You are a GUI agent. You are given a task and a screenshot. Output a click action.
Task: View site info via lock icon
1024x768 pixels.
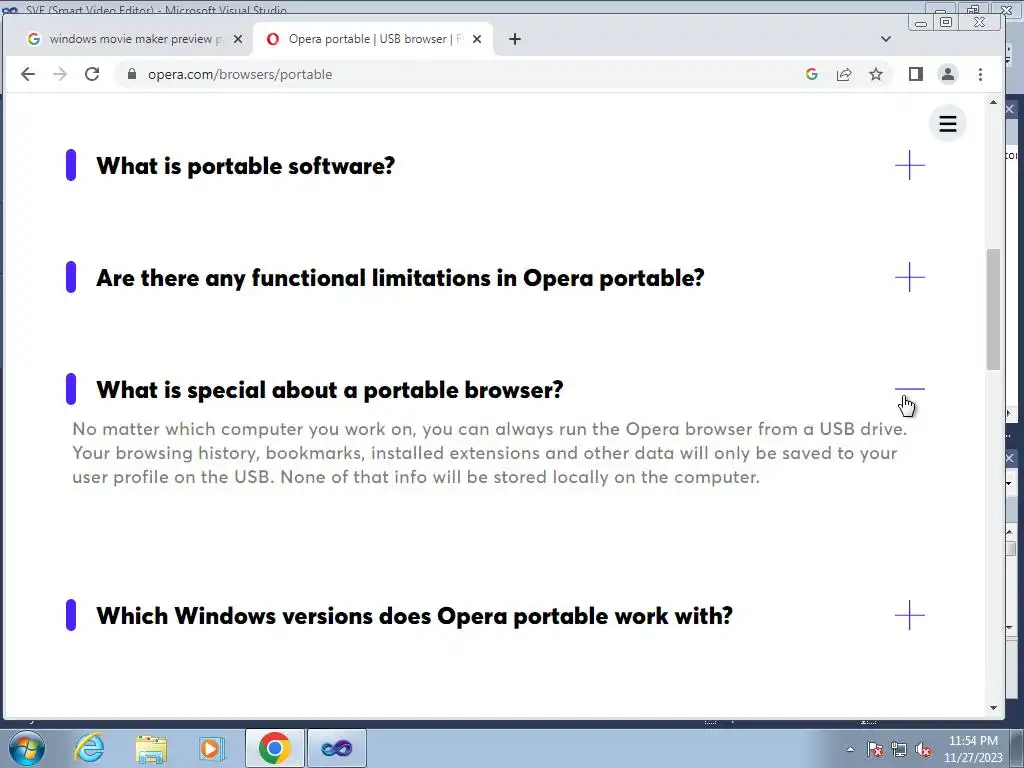[x=131, y=74]
